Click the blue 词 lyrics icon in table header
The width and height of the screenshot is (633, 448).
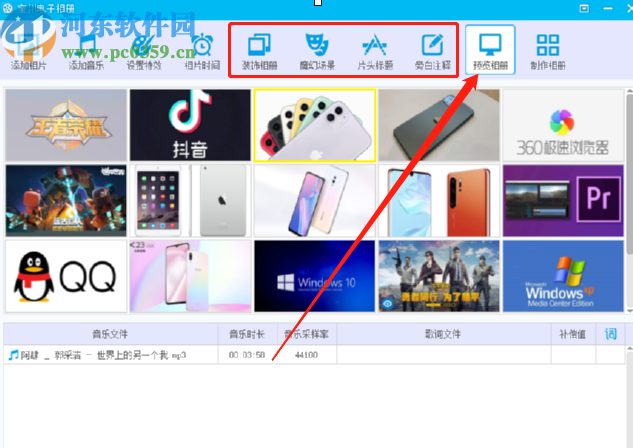(x=610, y=334)
